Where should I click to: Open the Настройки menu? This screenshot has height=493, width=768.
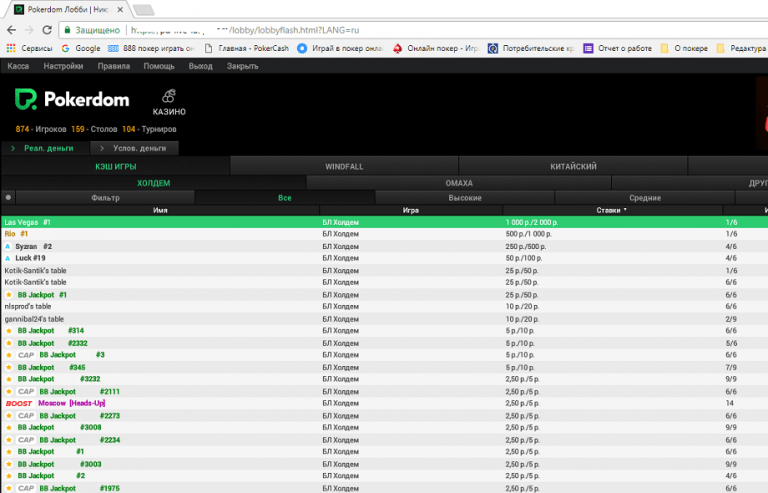click(x=63, y=66)
